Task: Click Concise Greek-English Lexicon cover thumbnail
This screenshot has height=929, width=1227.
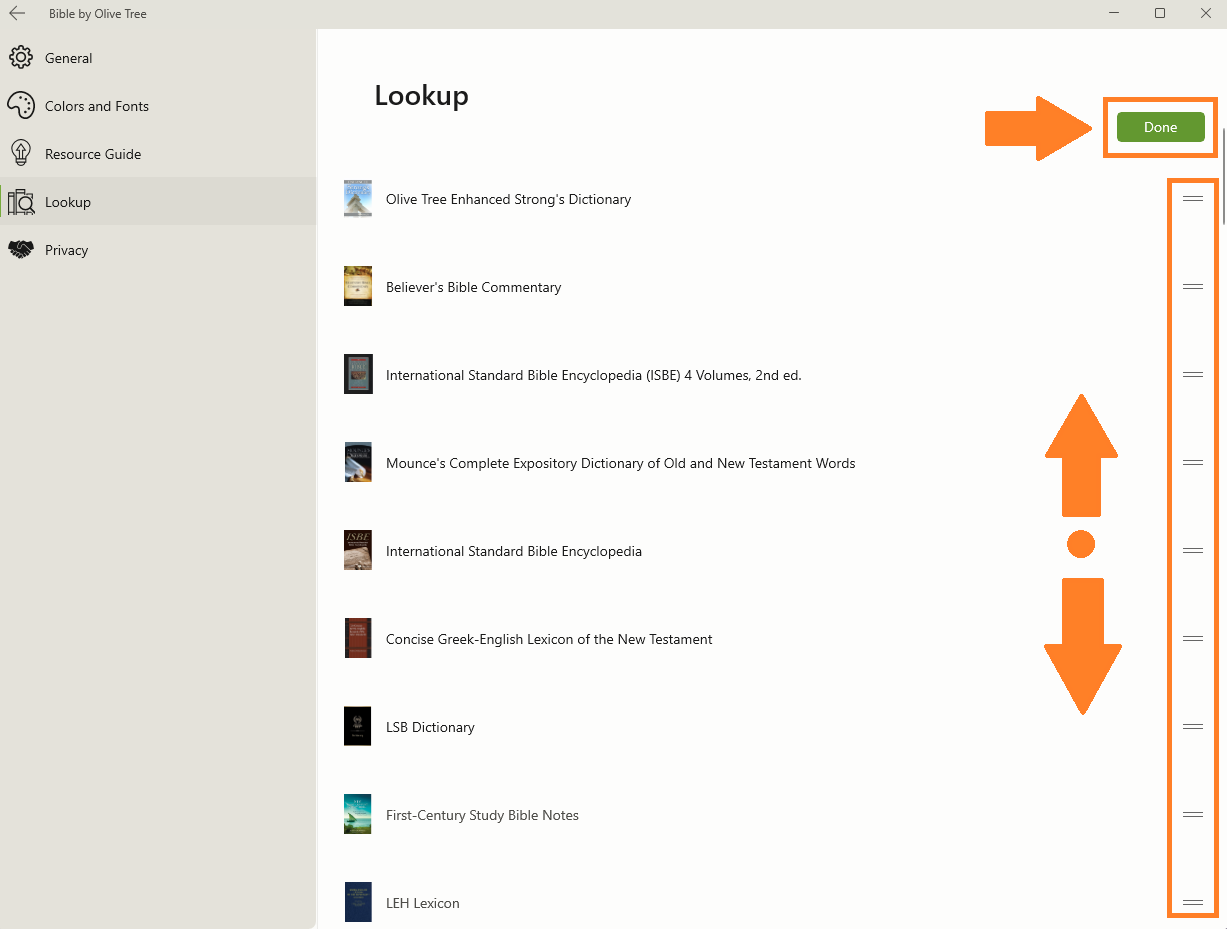Action: click(x=358, y=638)
